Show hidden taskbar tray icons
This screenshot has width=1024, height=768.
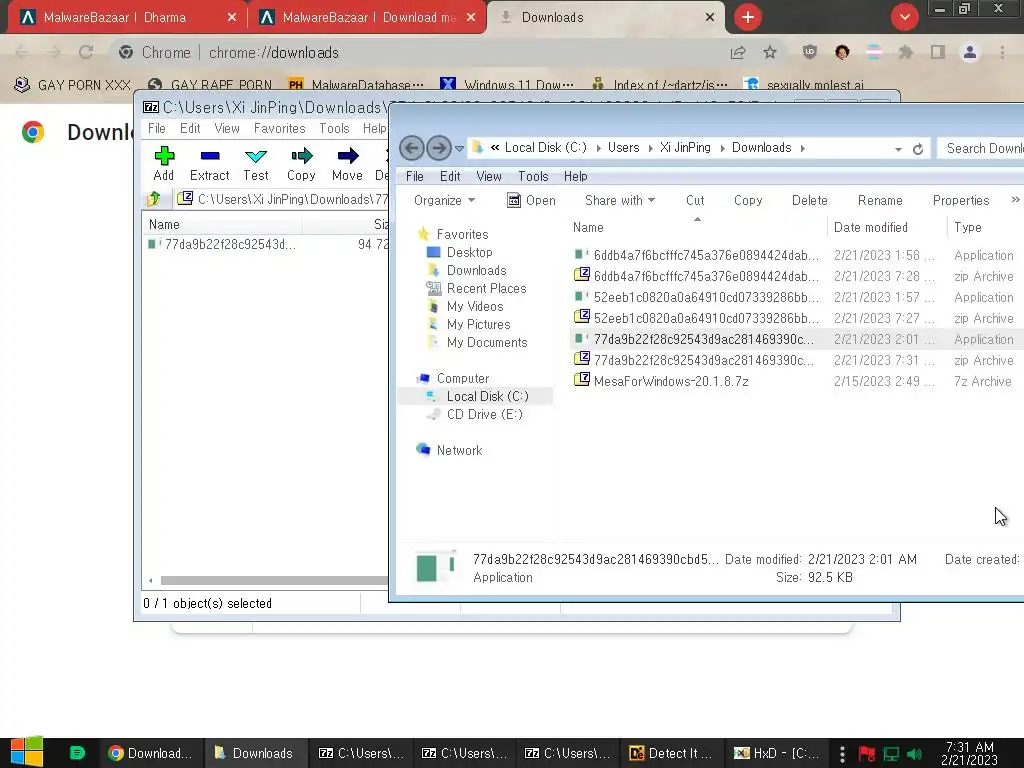tap(842, 754)
